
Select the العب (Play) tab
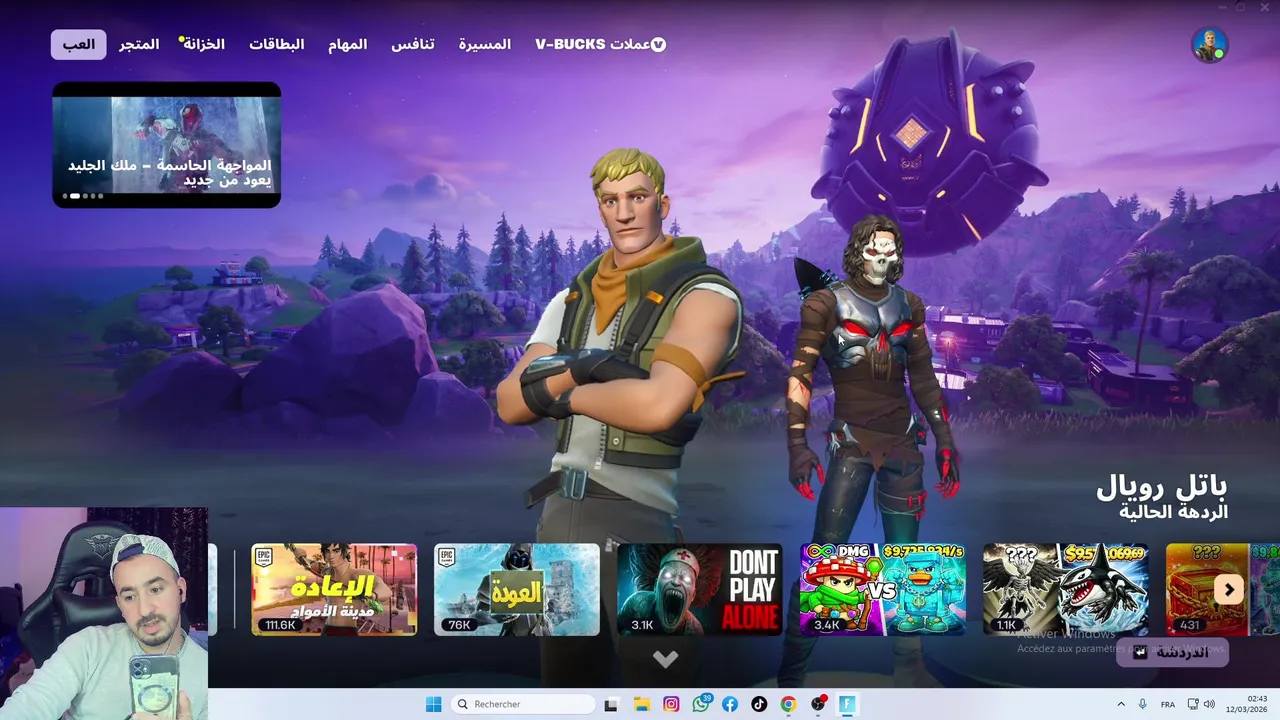[79, 44]
